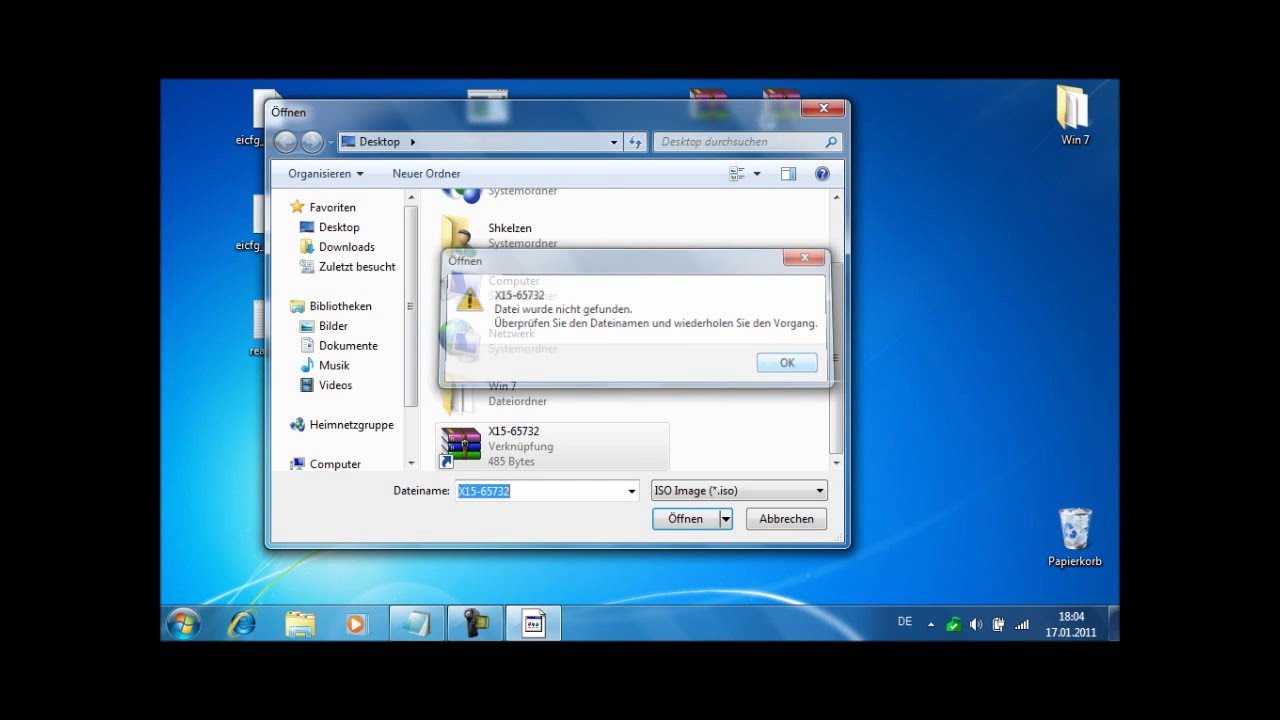Screen dimensions: 1280x720
Task: Open Windows Media Player from the taskbar
Action: tap(356, 624)
